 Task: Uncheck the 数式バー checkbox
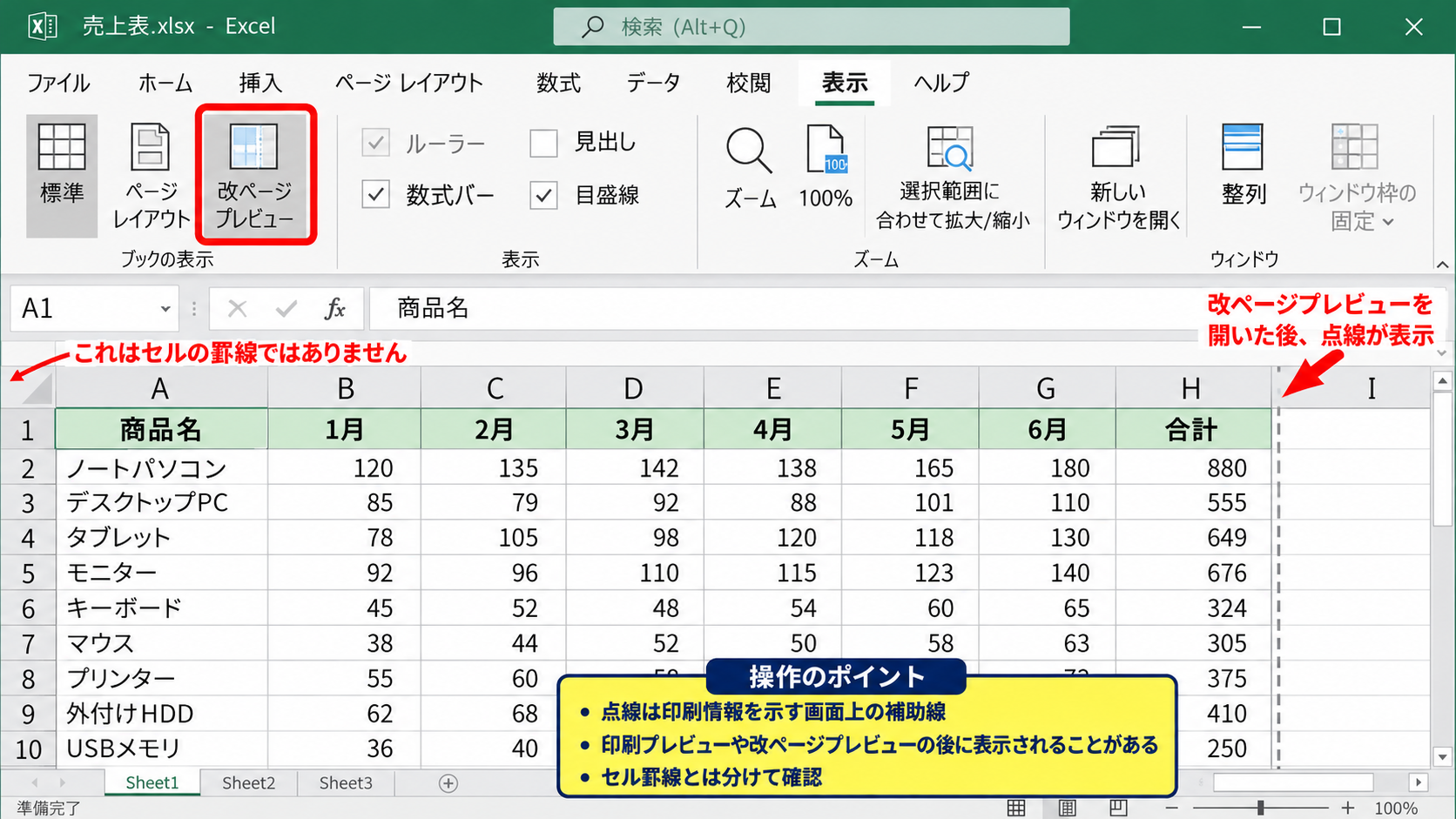click(375, 194)
